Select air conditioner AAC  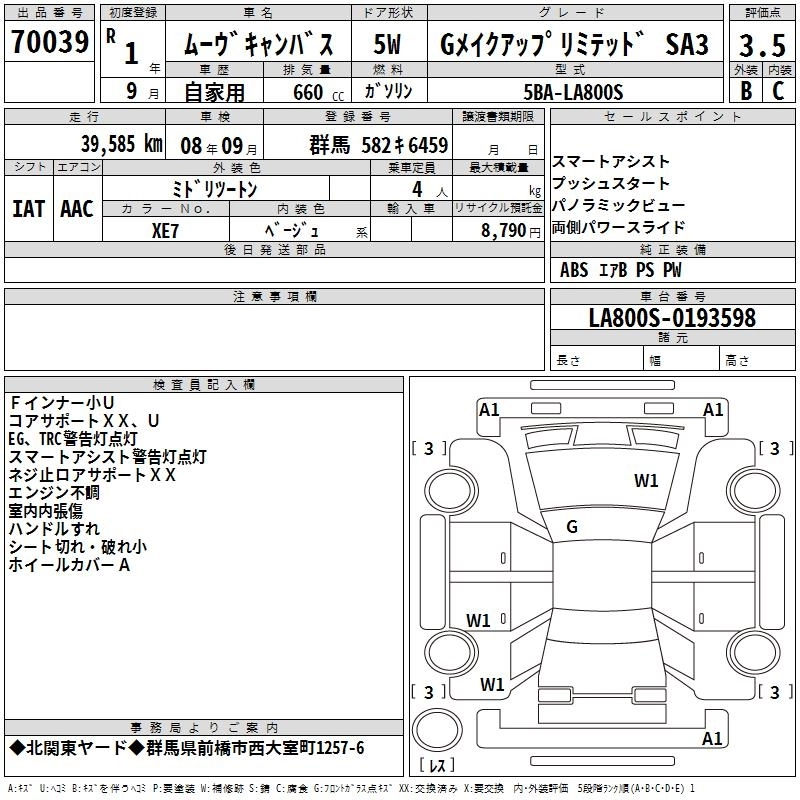pos(77,209)
